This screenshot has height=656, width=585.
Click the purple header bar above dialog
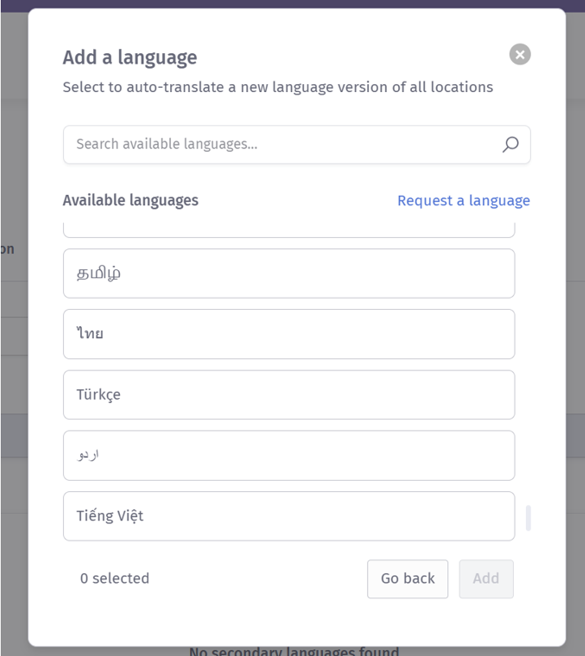coord(292,4)
